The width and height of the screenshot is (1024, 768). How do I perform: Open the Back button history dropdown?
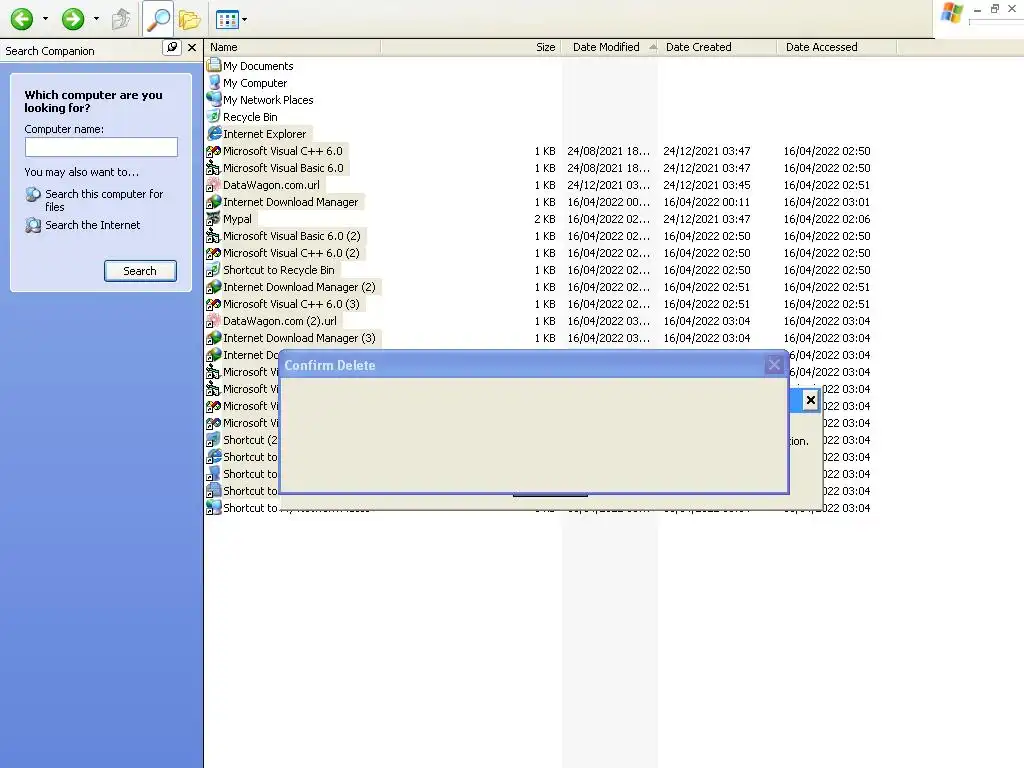point(45,19)
